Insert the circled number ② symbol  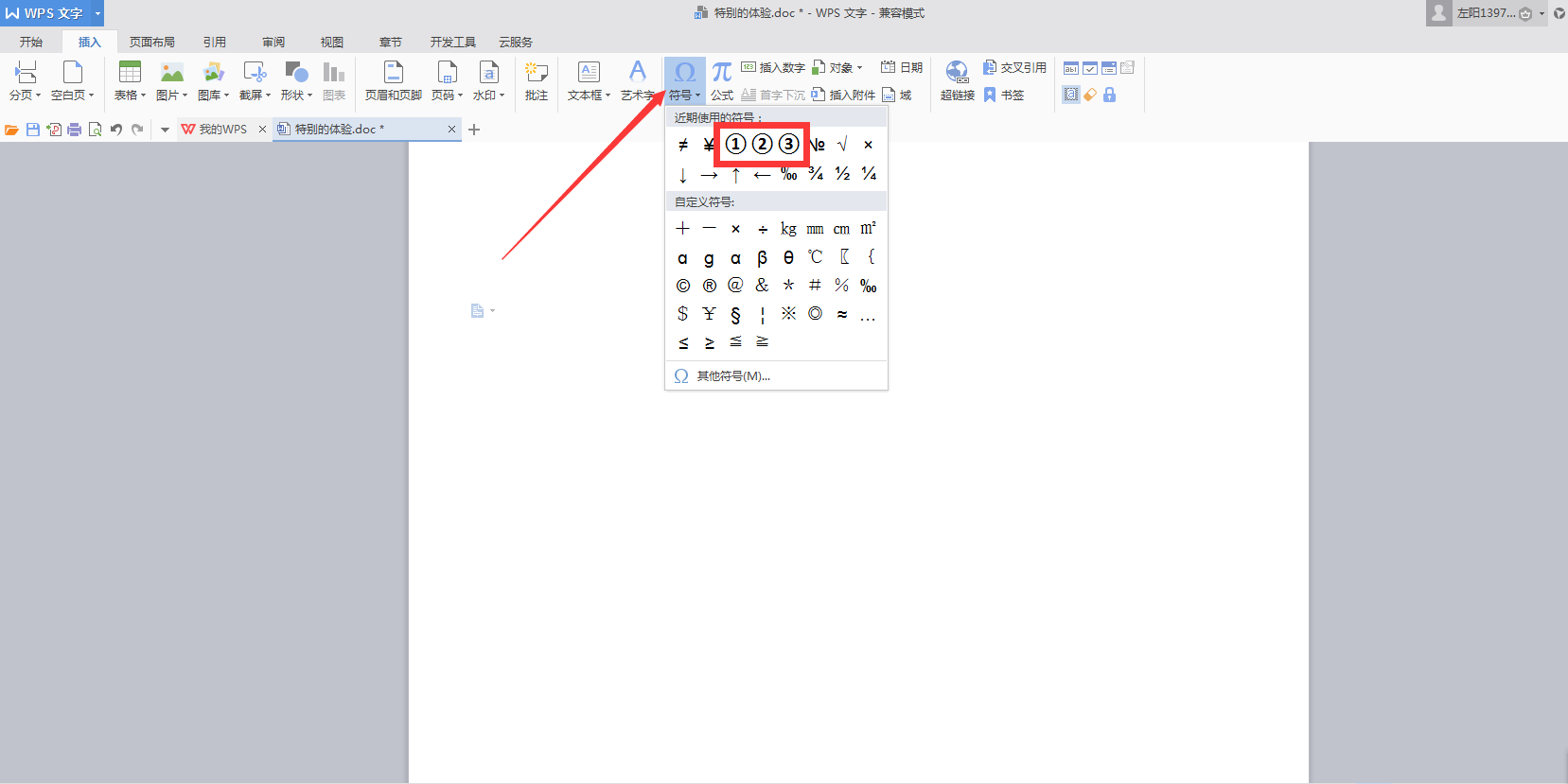[762, 144]
